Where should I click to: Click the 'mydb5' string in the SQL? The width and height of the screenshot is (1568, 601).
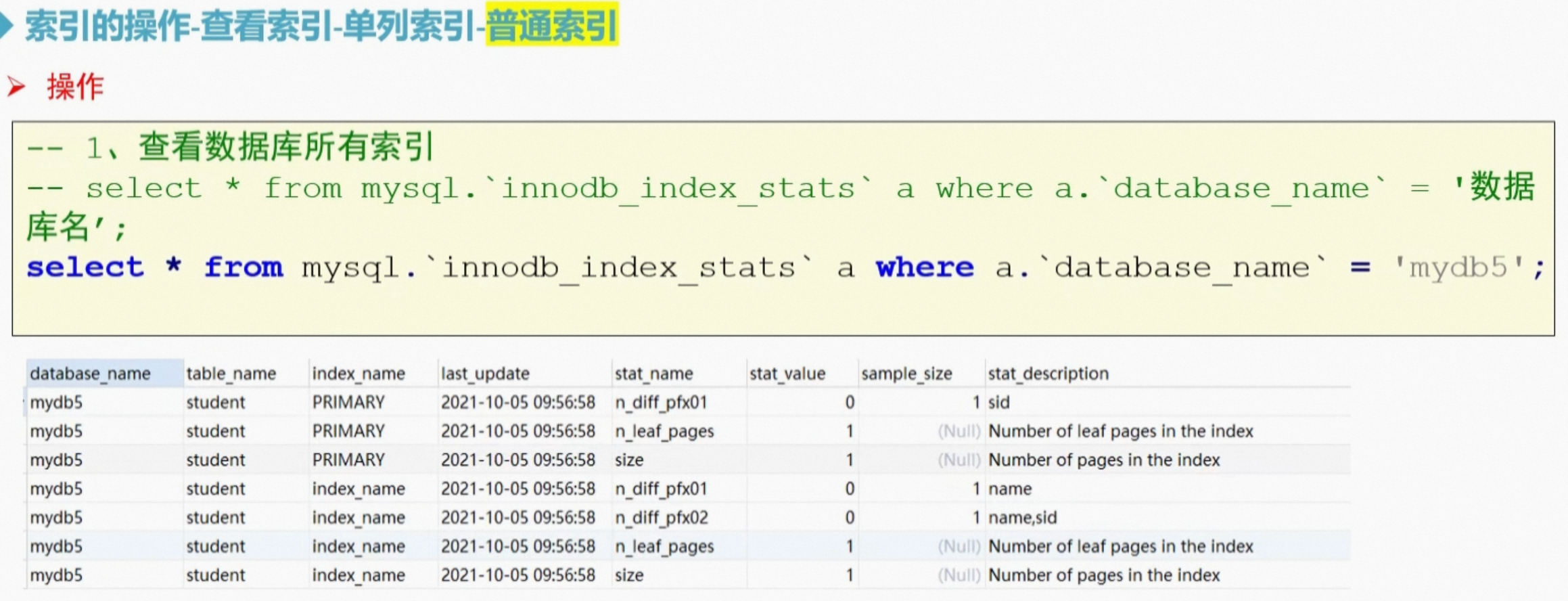(x=1459, y=268)
